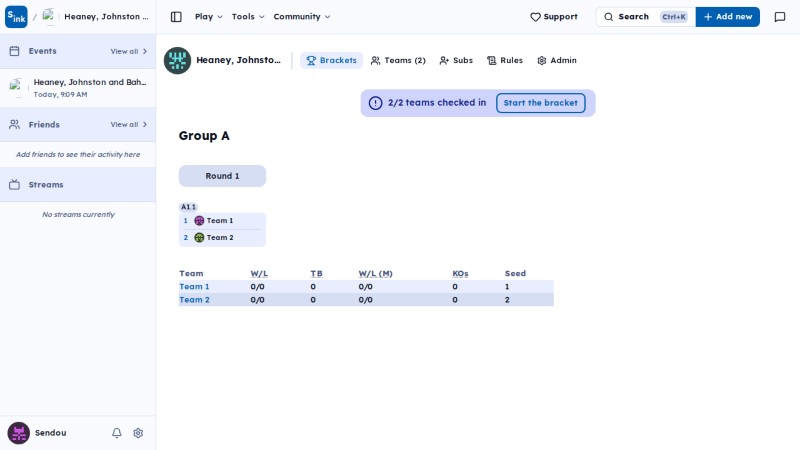Switch to the Brackets tab
This screenshot has height=450, width=800.
pyautogui.click(x=331, y=60)
